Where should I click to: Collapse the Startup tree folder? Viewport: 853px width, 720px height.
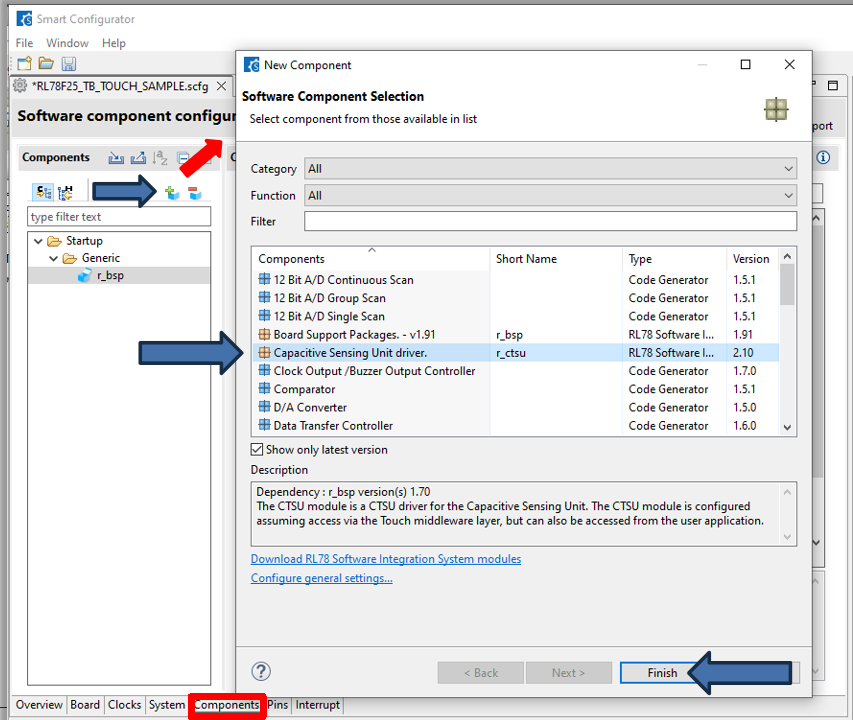point(37,241)
